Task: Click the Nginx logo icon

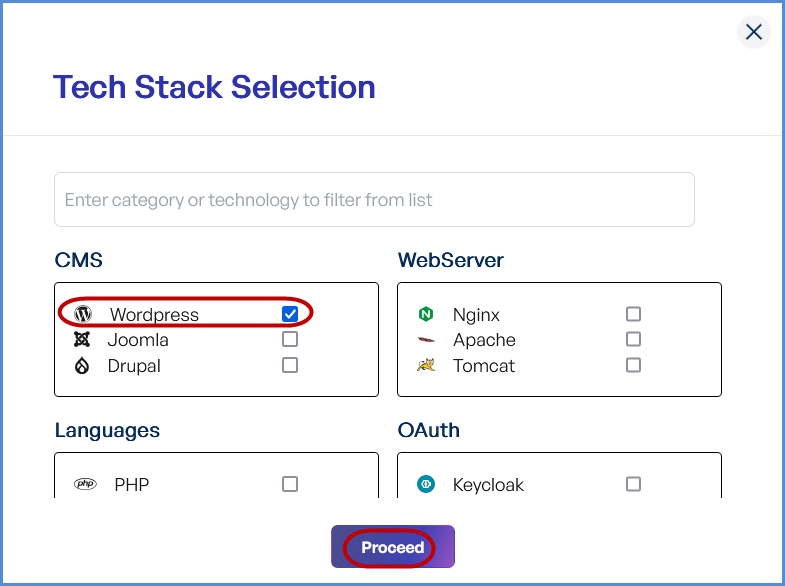Action: (x=426, y=314)
